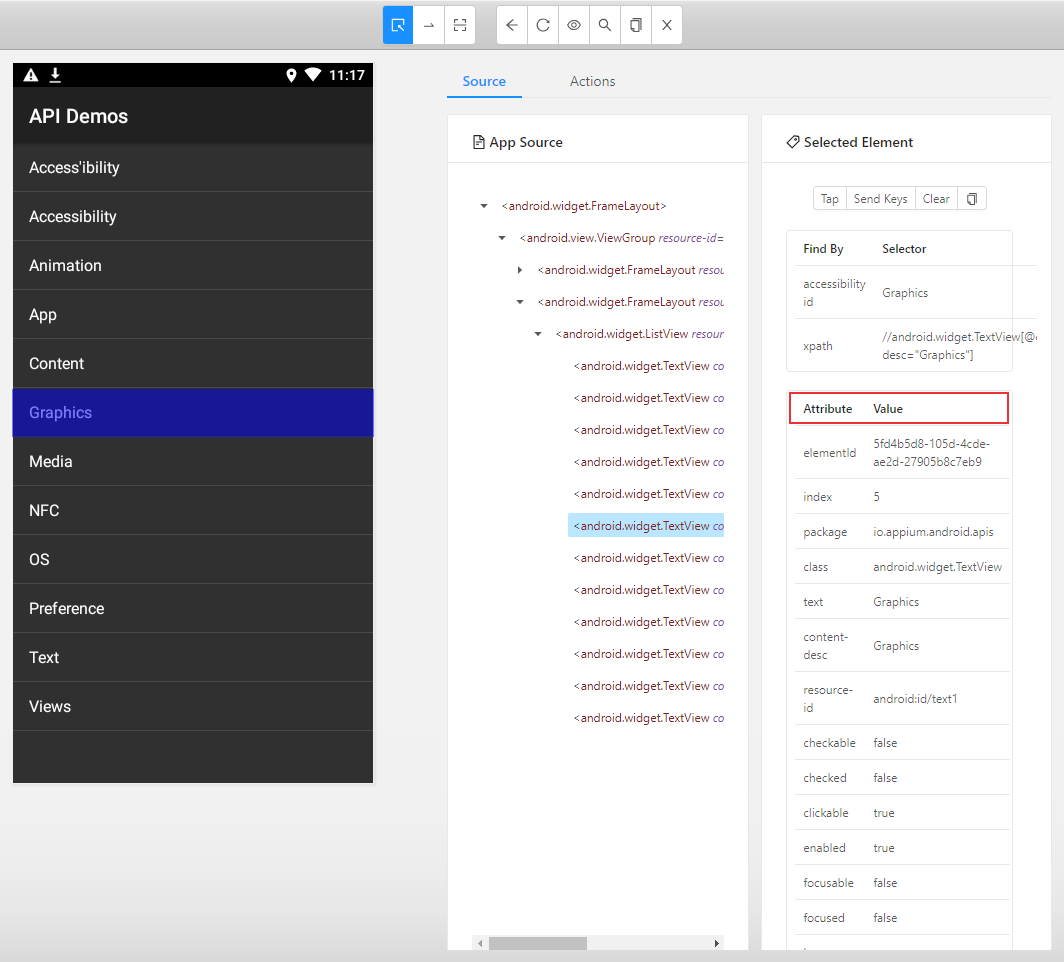
Task: Click the App Source file icon
Action: [478, 142]
